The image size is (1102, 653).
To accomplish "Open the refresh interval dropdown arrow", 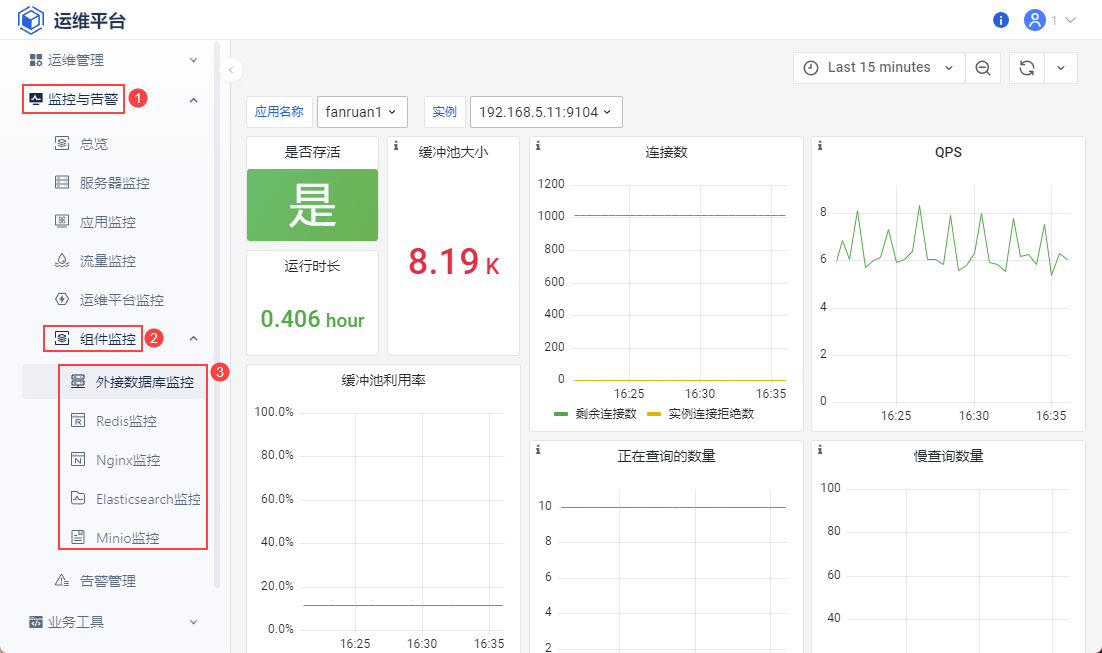I will [x=1061, y=68].
